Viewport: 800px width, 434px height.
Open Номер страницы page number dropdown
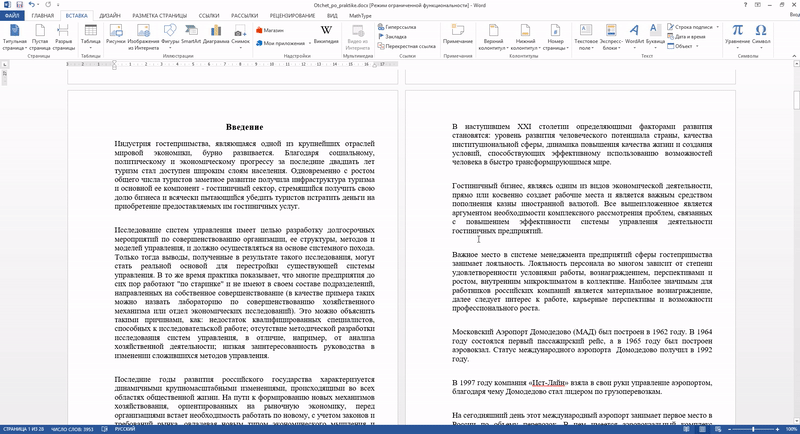point(555,36)
